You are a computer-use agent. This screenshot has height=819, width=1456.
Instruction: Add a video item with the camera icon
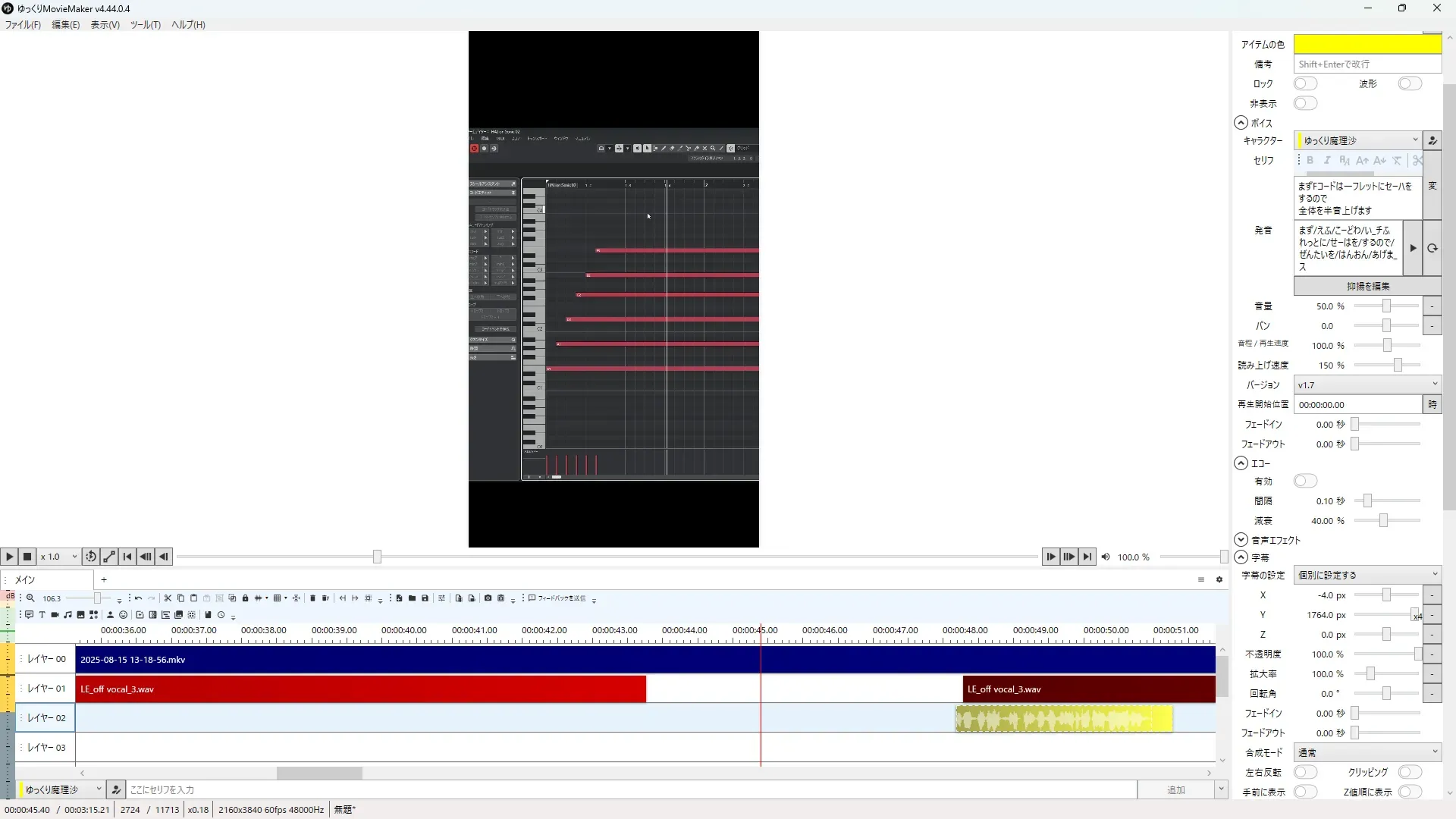click(x=55, y=615)
